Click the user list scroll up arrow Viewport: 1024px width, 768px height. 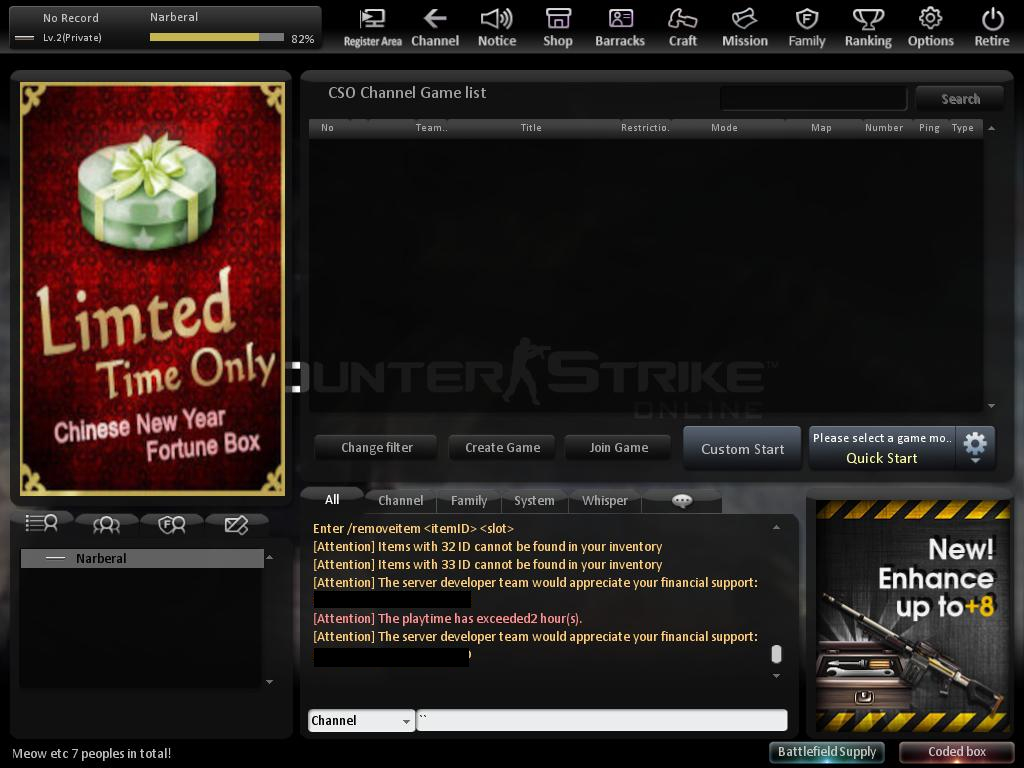click(x=269, y=558)
